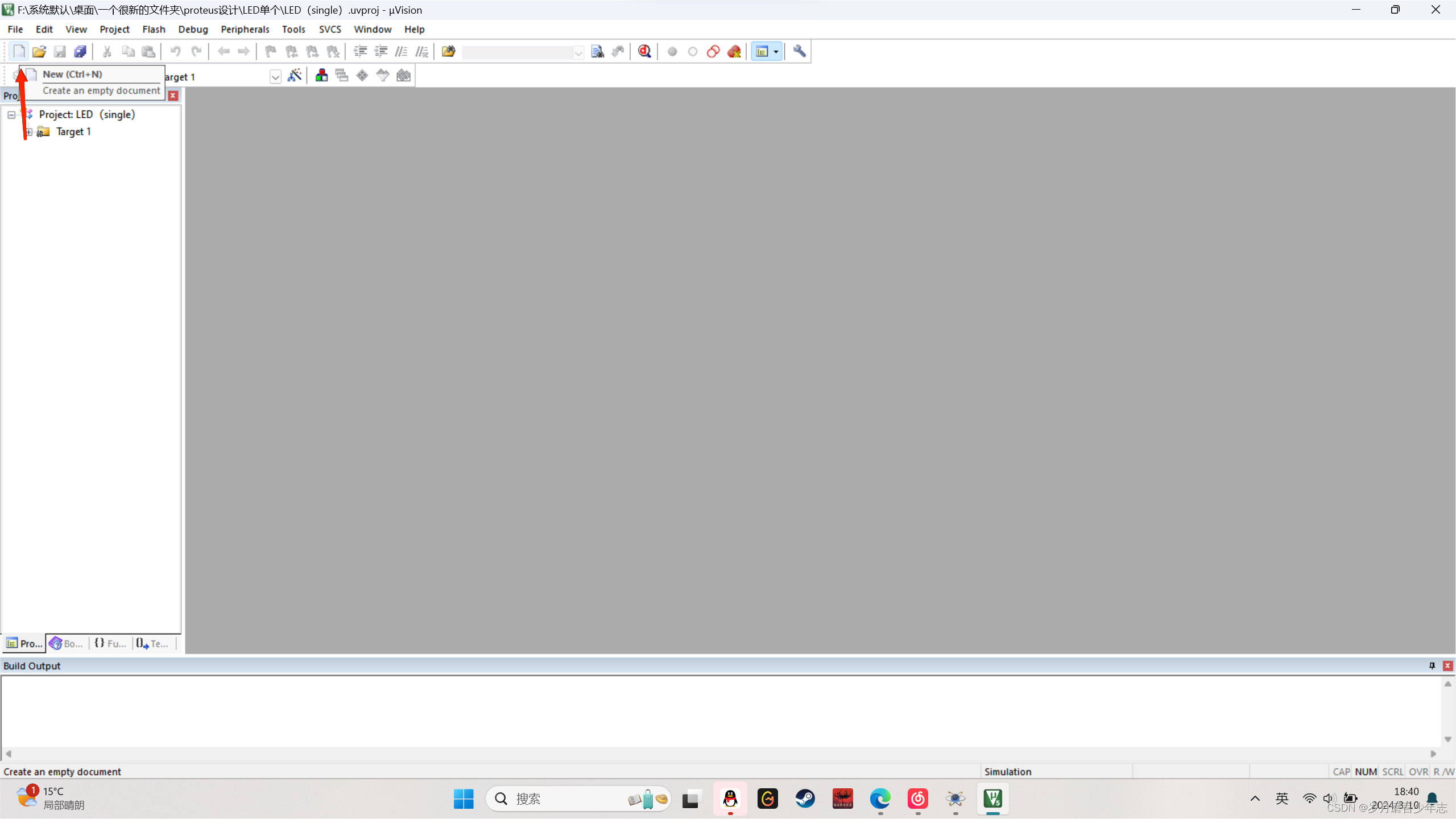Open the Peripherals menu
This screenshot has width=1456, height=819.
(x=245, y=29)
